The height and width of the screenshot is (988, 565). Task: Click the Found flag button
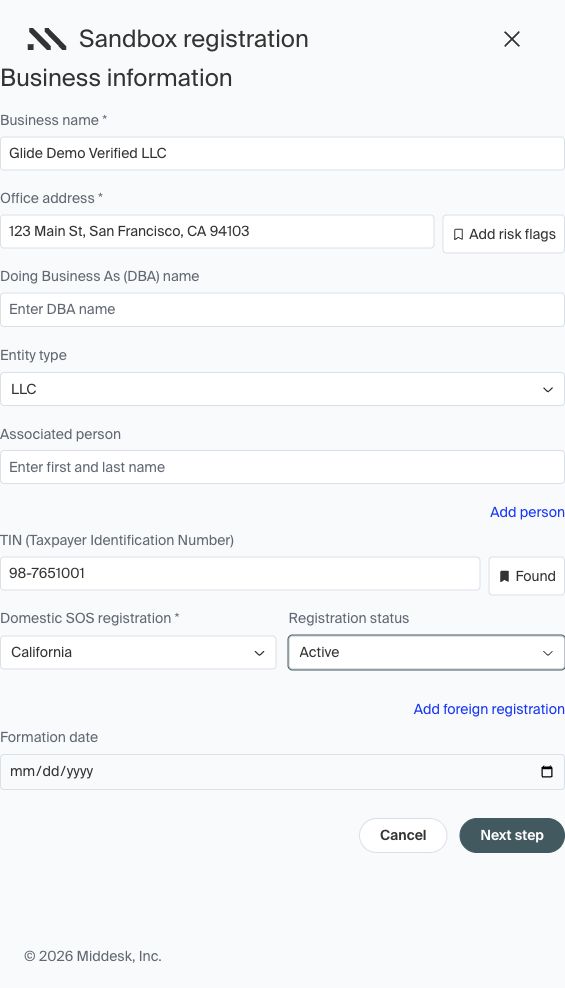pos(527,576)
